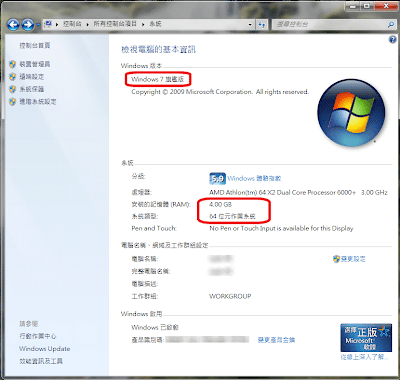
Task: Click the 4.00 GB RAM value
Action: [x=220, y=204]
